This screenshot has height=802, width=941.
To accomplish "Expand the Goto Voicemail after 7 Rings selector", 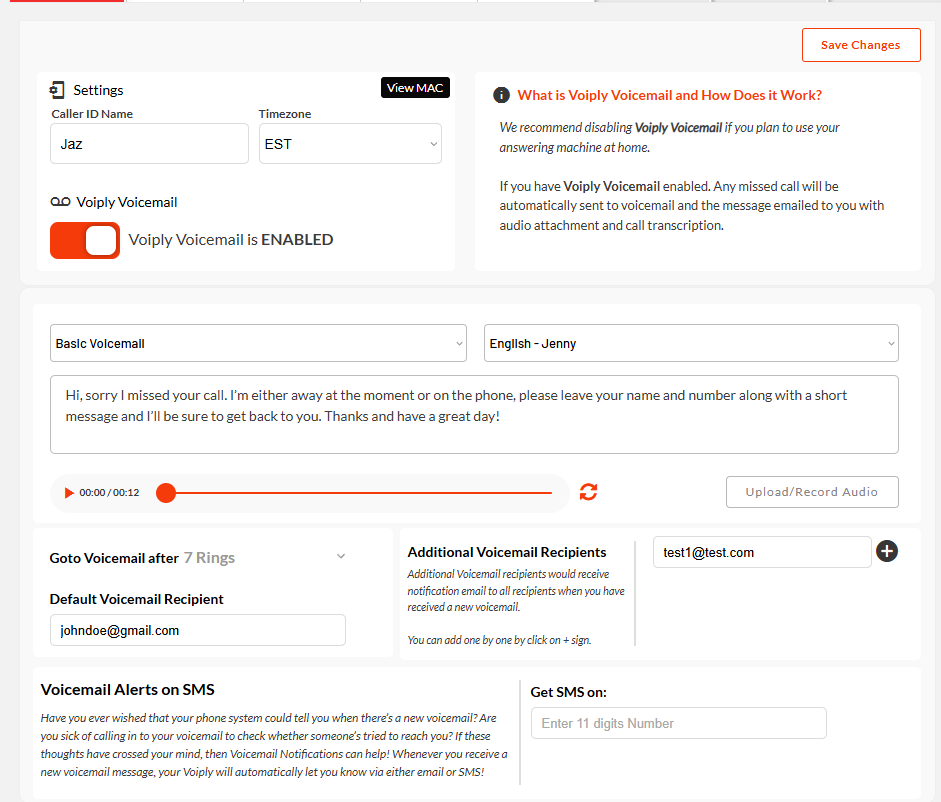I will (198, 558).
